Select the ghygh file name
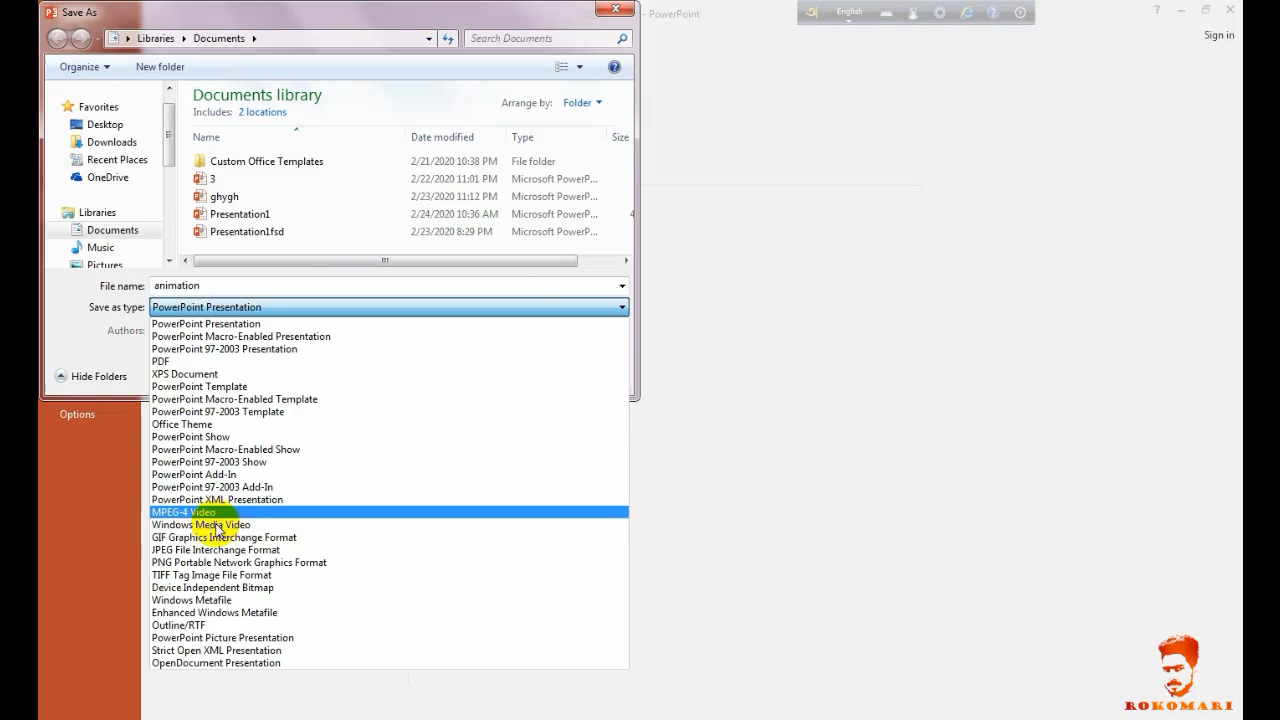Viewport: 1280px width, 720px height. (x=224, y=196)
